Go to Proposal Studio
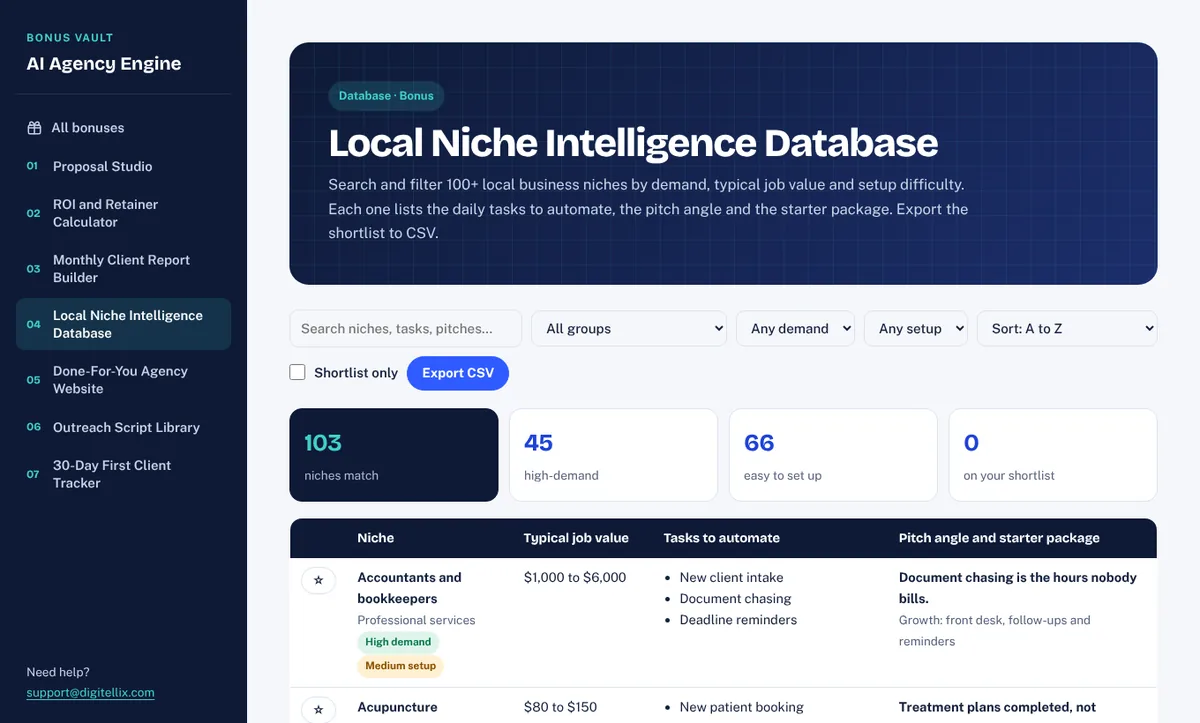The image size is (1200, 723). 123,166
